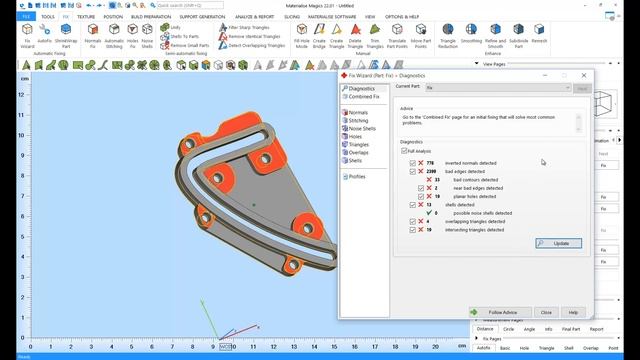Choose Refine and Smooth tool
640x360 pixels.
tap(495, 36)
